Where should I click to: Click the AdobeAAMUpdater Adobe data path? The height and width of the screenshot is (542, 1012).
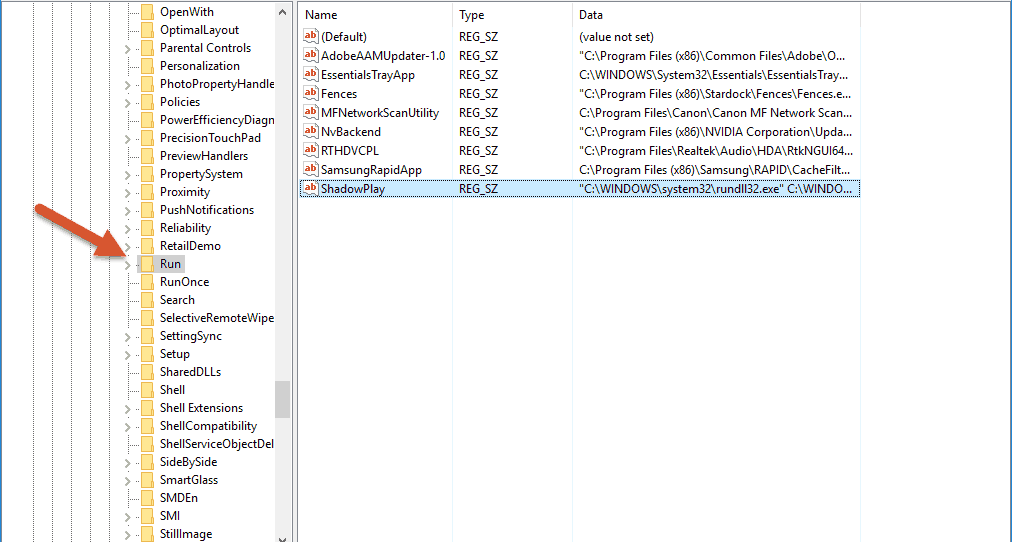tap(713, 56)
